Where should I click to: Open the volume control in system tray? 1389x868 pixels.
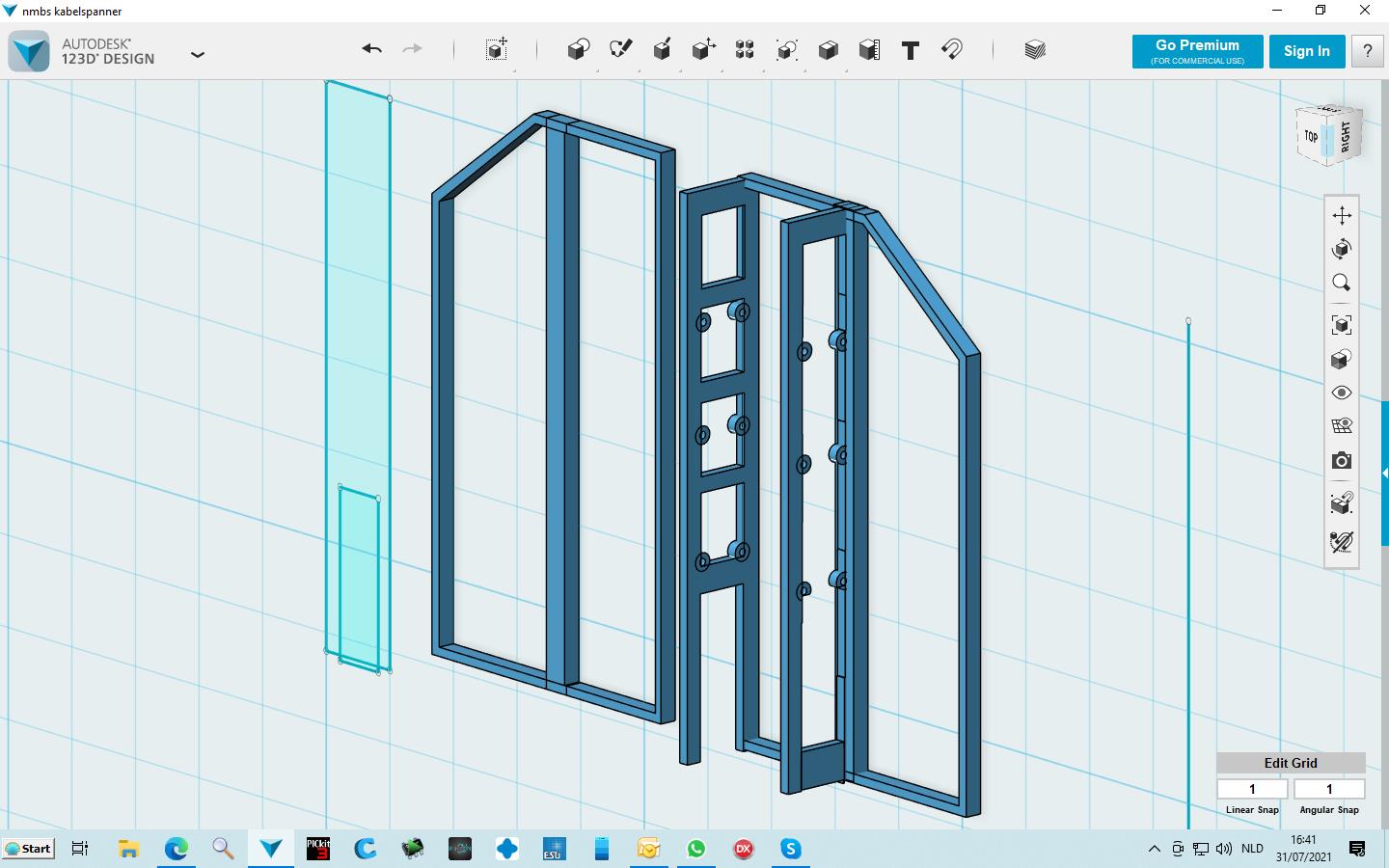click(x=1224, y=849)
